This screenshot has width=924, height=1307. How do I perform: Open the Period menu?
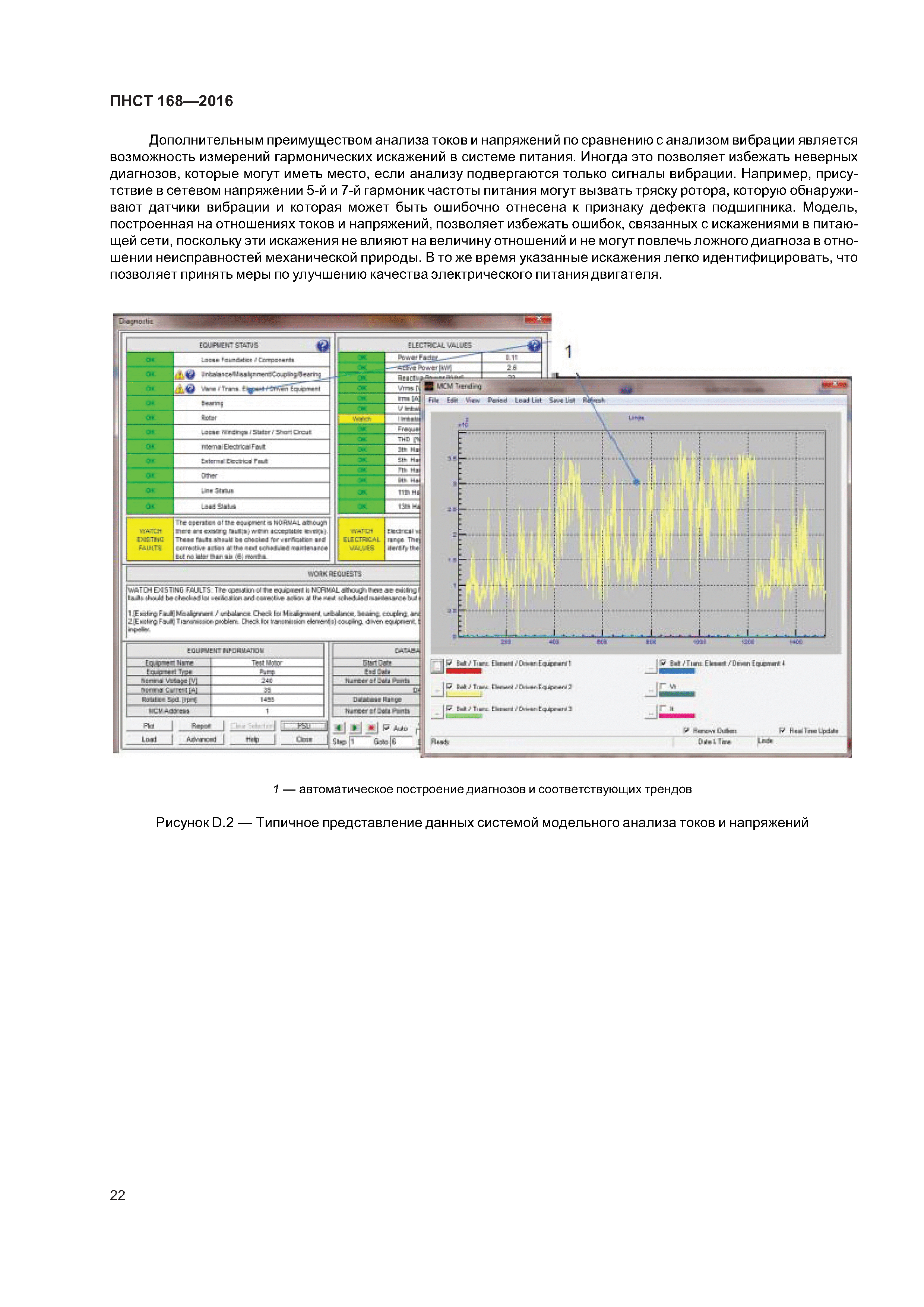(497, 400)
